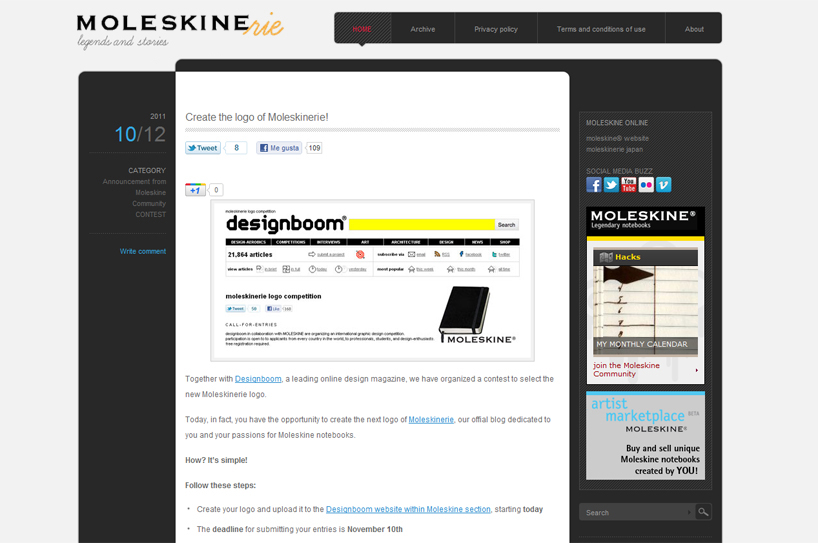The height and width of the screenshot is (543, 818).
Task: Click the Facebook Me gusta button
Action: pos(279,148)
